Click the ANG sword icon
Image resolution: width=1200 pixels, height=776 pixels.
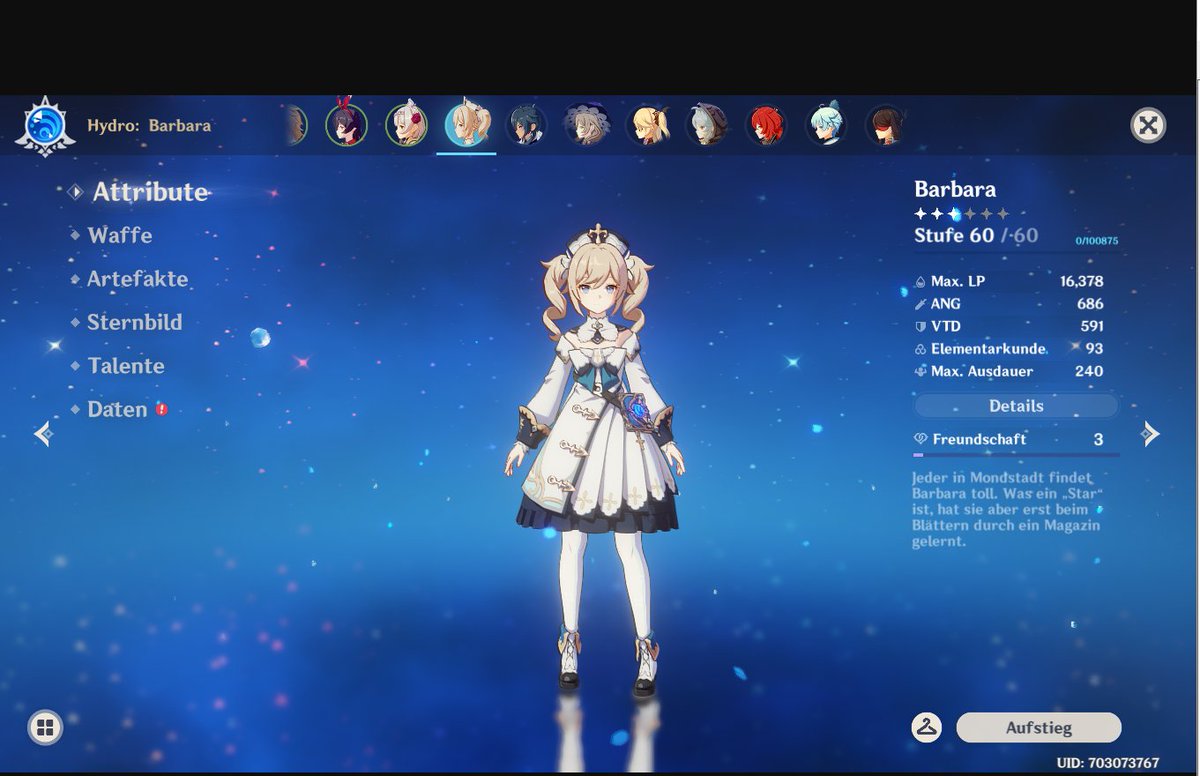921,304
